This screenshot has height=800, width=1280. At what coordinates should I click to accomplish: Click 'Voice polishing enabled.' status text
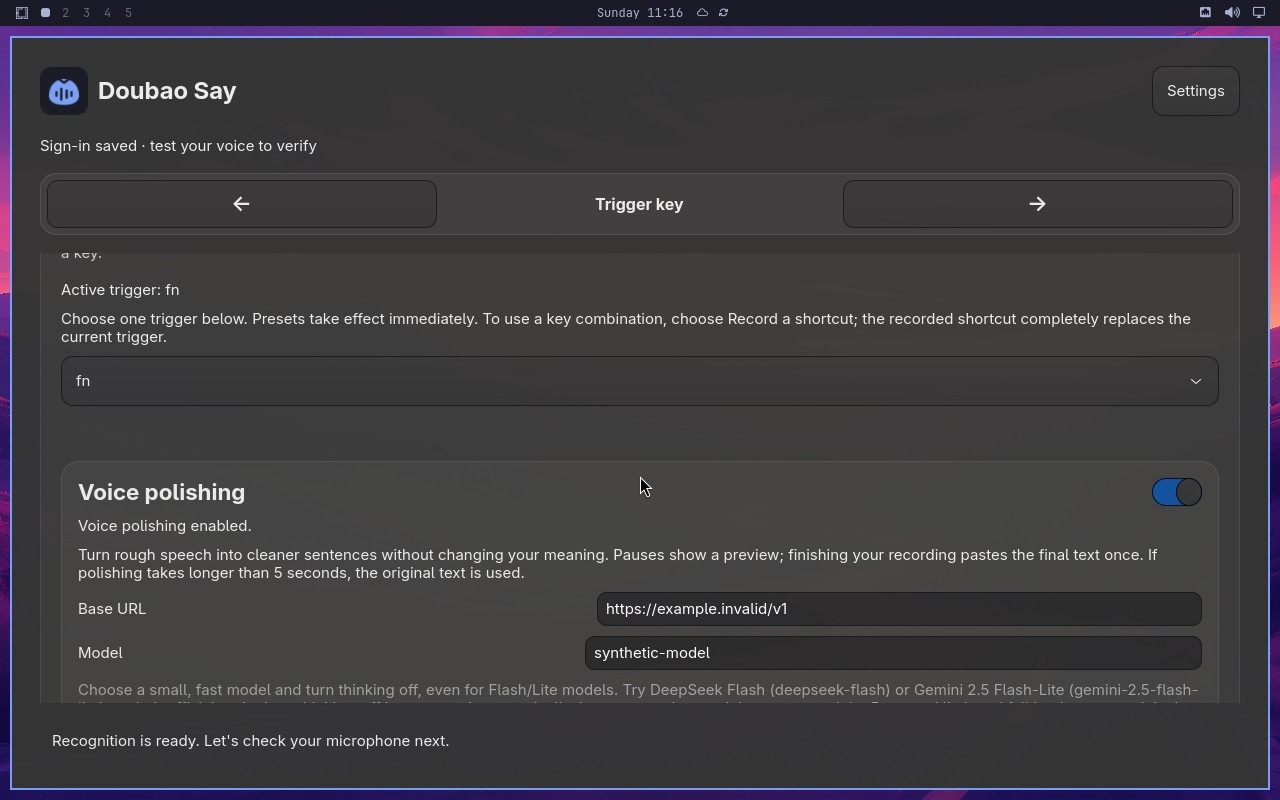coord(165,526)
